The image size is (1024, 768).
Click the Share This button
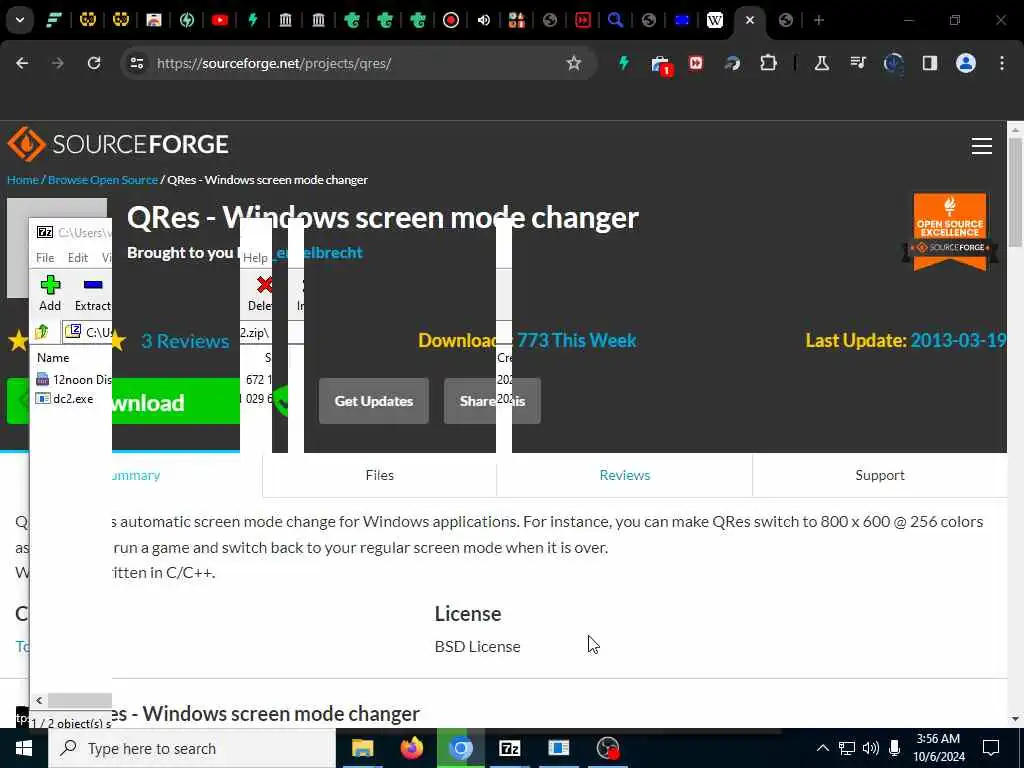pos(492,401)
